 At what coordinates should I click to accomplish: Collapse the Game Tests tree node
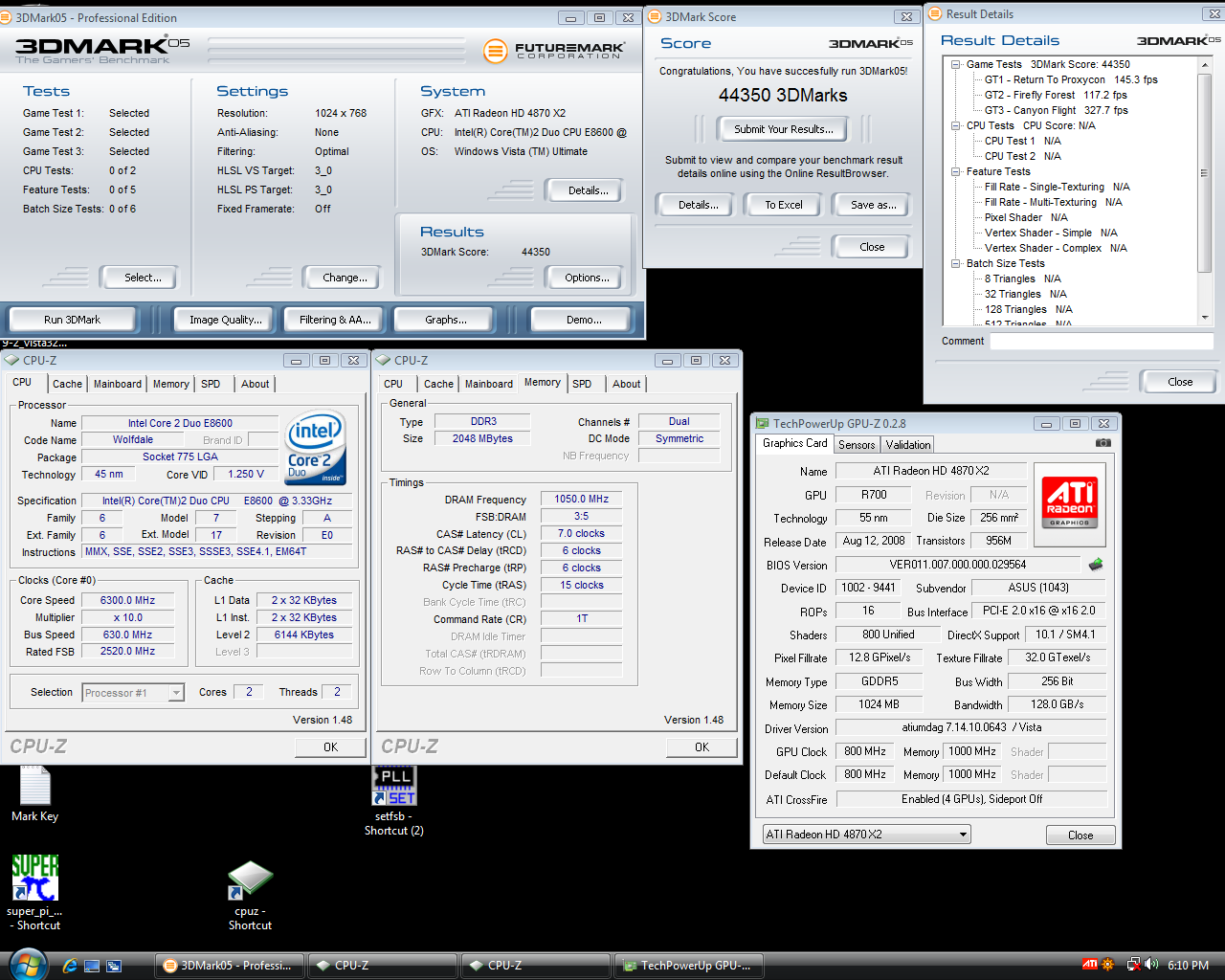[x=956, y=64]
